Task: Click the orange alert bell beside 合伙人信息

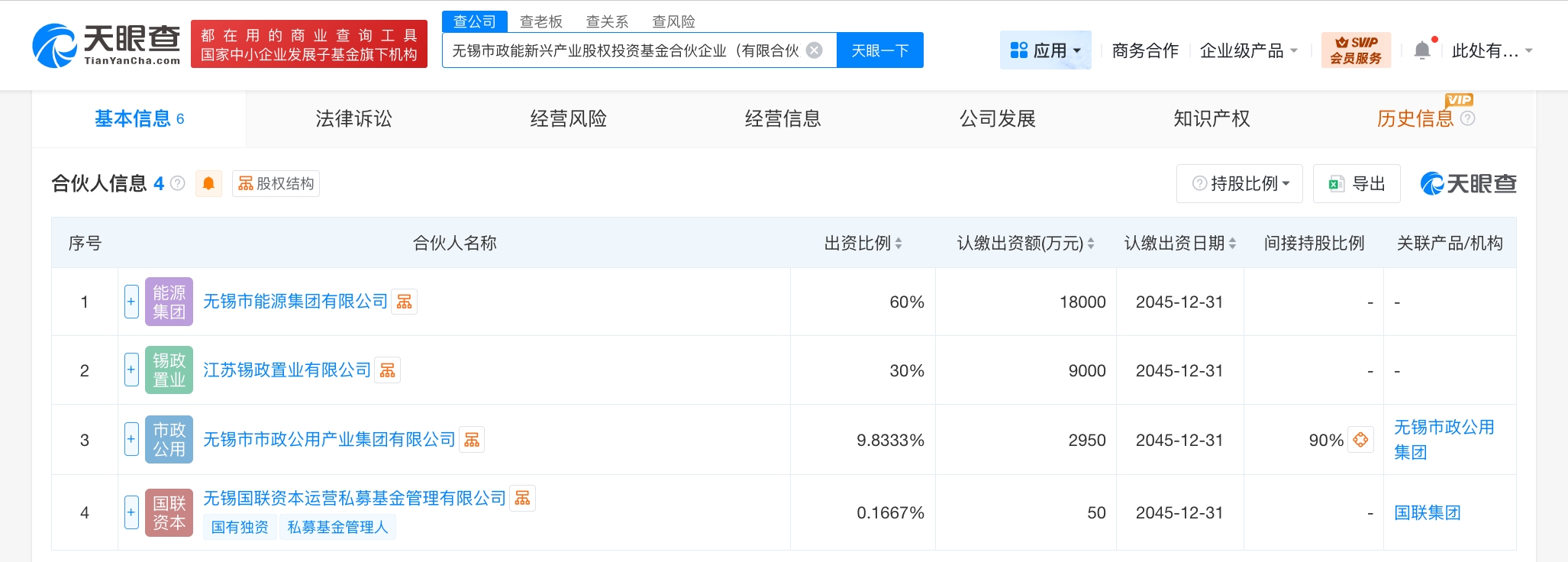Action: [208, 183]
